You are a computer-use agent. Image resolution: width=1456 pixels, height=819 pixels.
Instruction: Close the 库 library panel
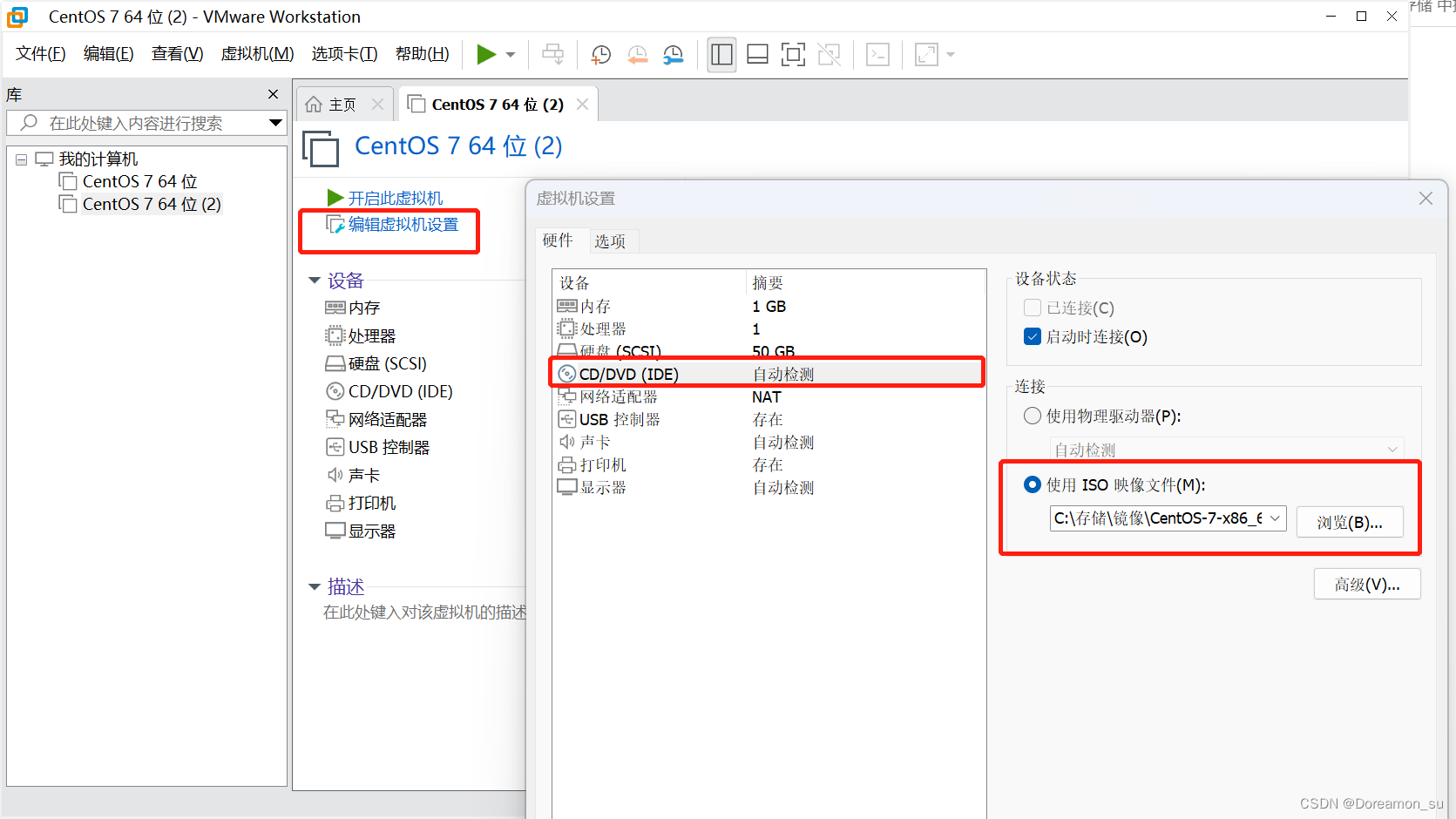coord(274,94)
